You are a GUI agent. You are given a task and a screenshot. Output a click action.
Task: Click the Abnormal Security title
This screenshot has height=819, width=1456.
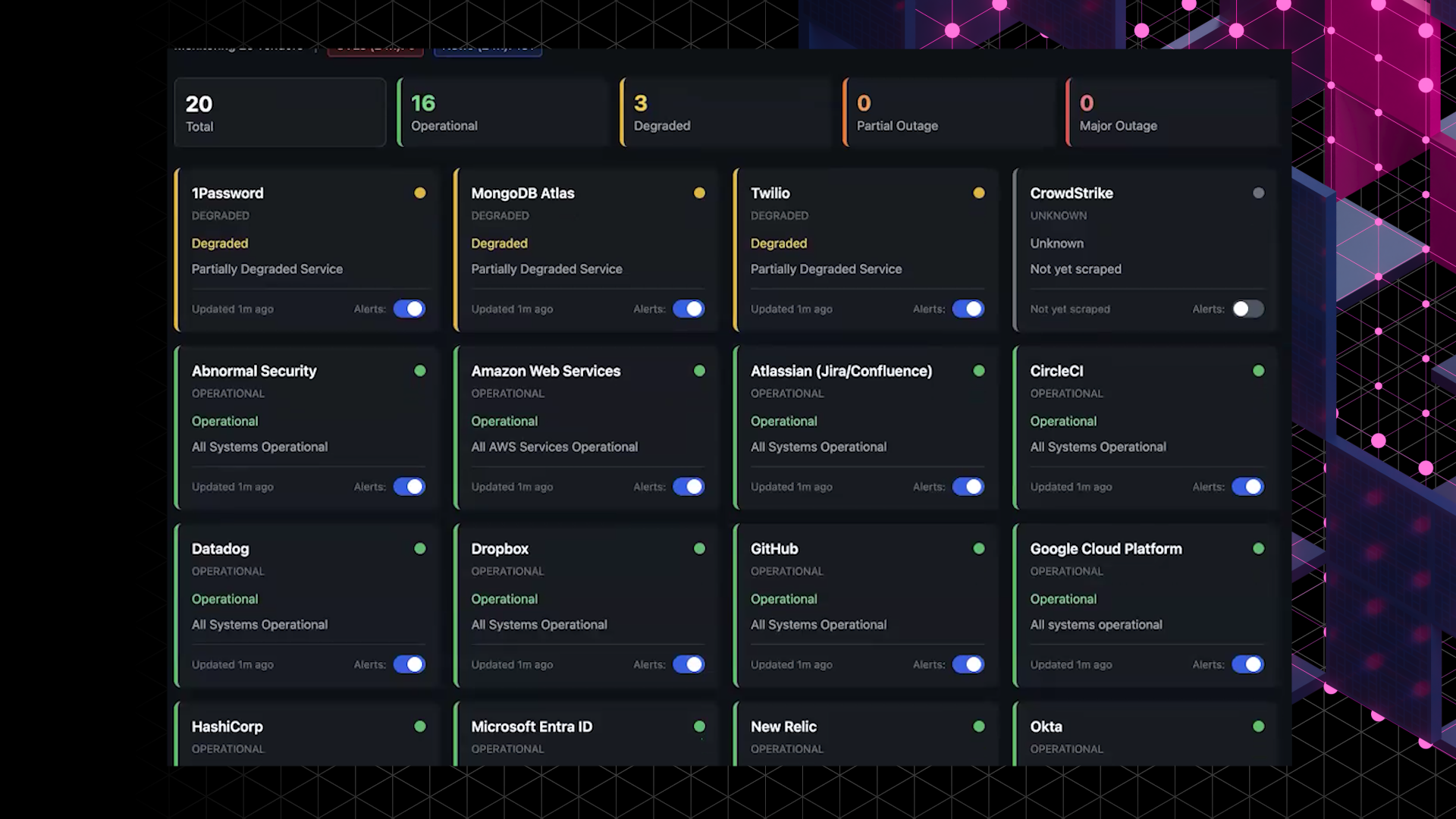[x=254, y=372]
